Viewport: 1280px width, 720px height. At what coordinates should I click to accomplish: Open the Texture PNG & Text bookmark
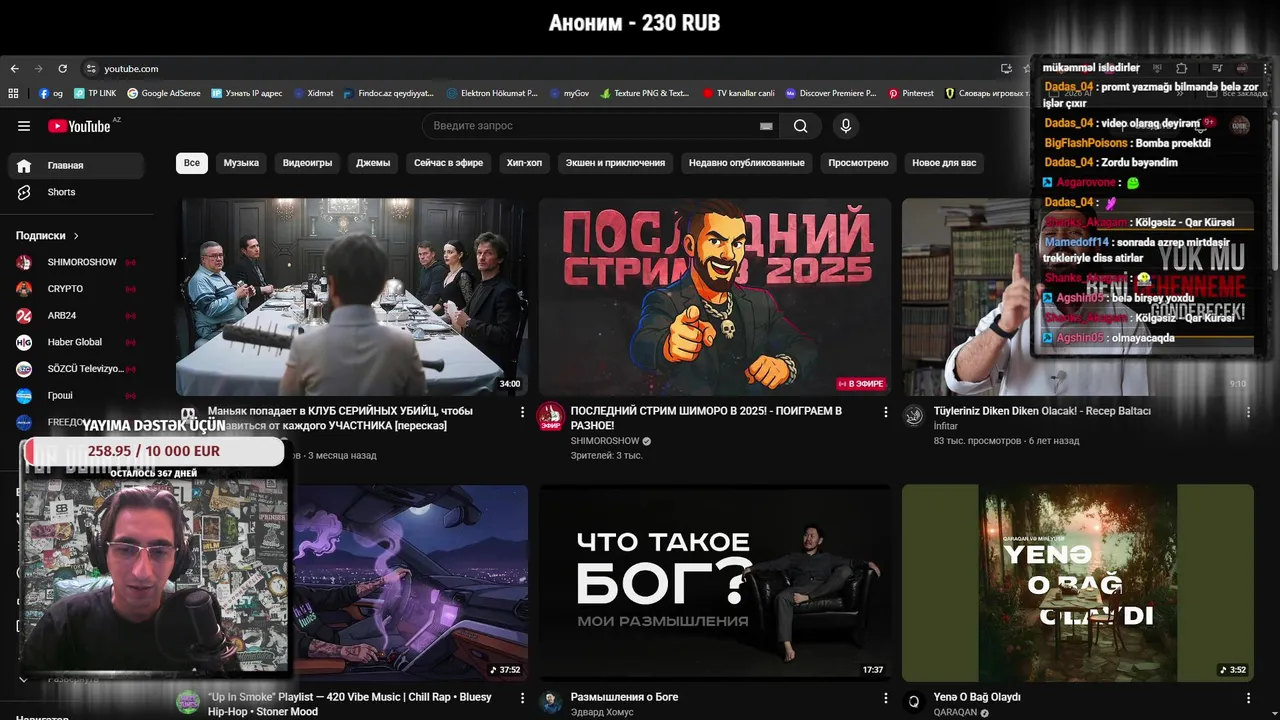click(645, 93)
